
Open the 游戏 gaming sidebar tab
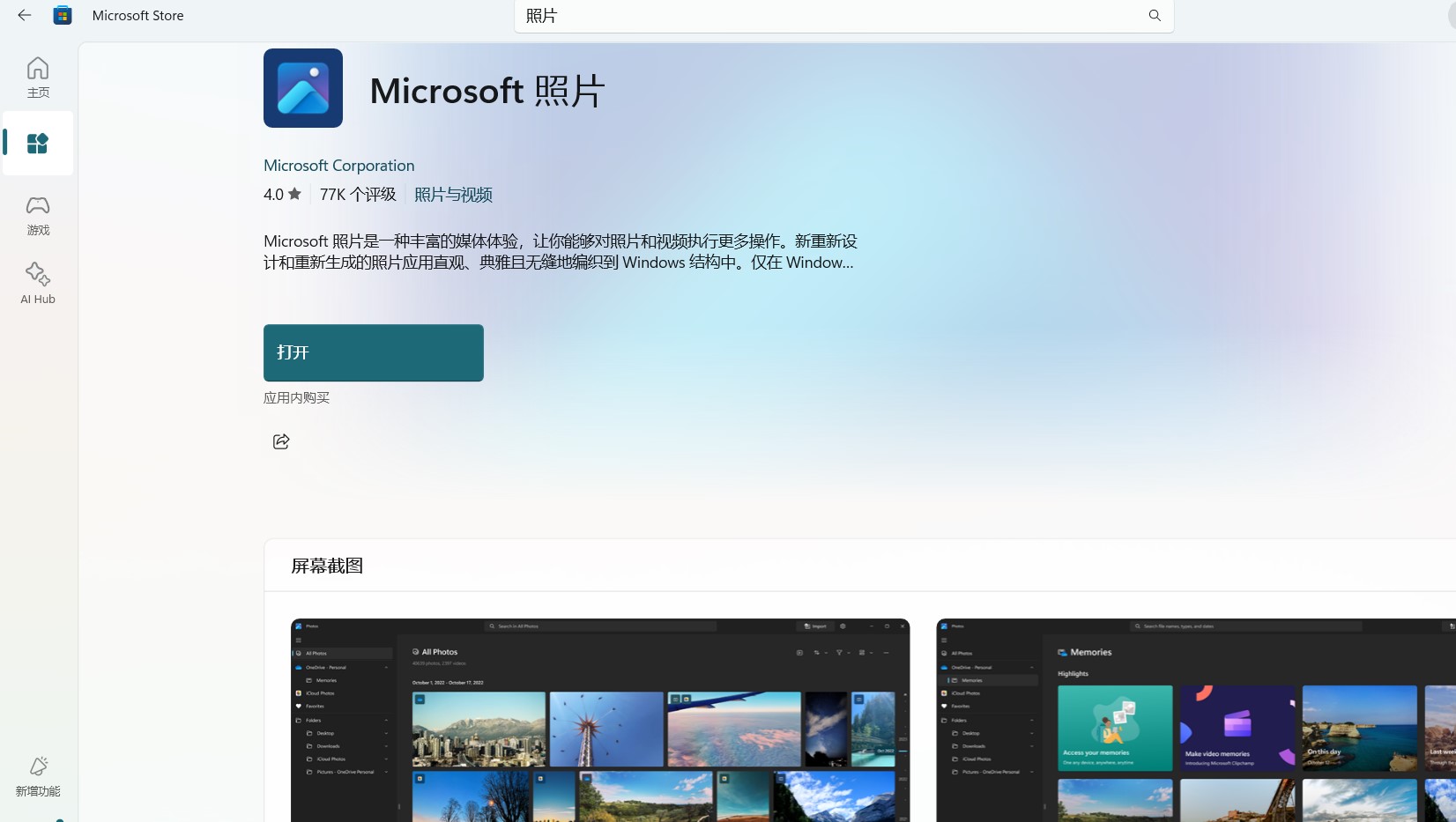click(x=38, y=215)
